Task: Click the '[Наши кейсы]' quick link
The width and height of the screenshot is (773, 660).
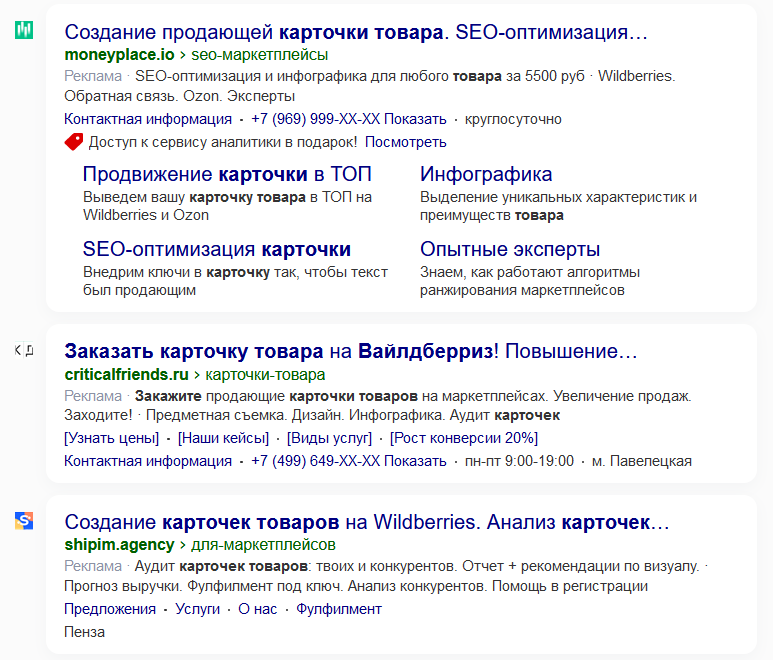Action: [x=223, y=438]
